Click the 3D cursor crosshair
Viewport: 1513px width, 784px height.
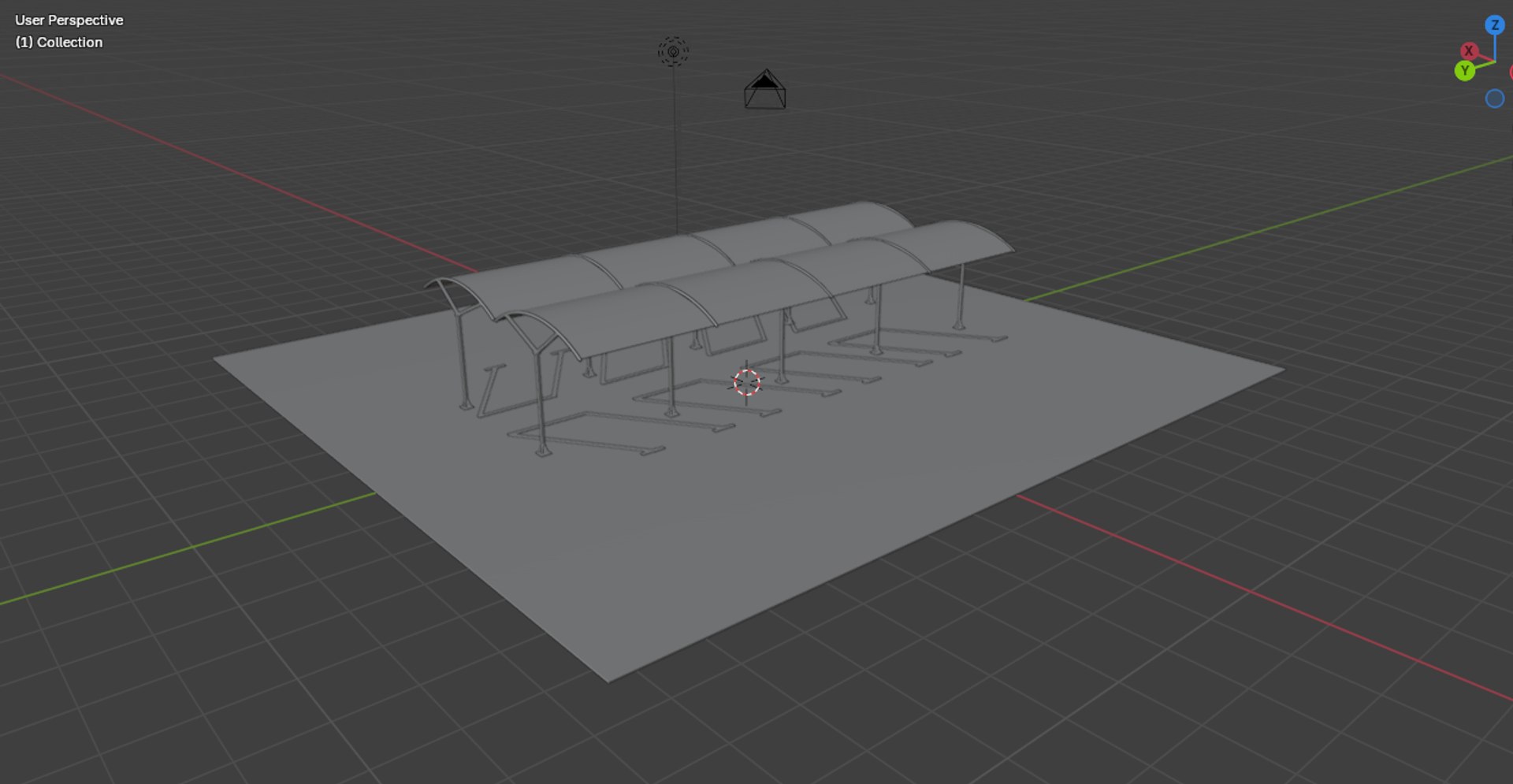tap(746, 383)
